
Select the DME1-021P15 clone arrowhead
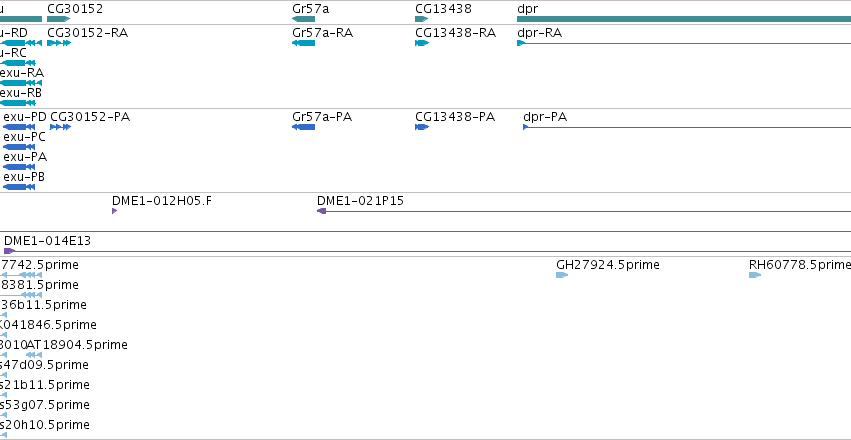click(x=321, y=211)
